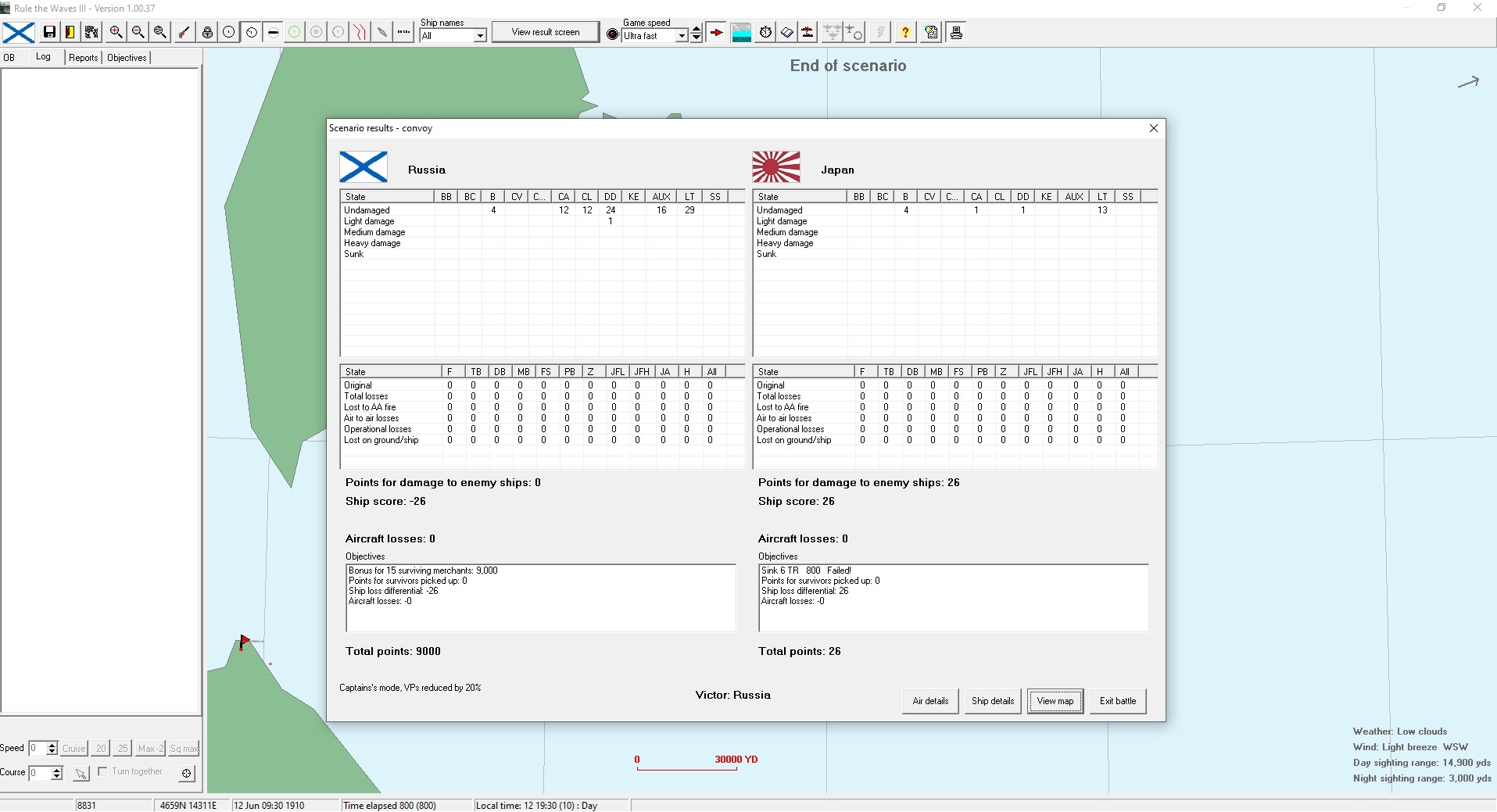Viewport: 1497px width, 812px height.
Task: Click the stopwatch icon in toolbar
Action: click(x=766, y=32)
